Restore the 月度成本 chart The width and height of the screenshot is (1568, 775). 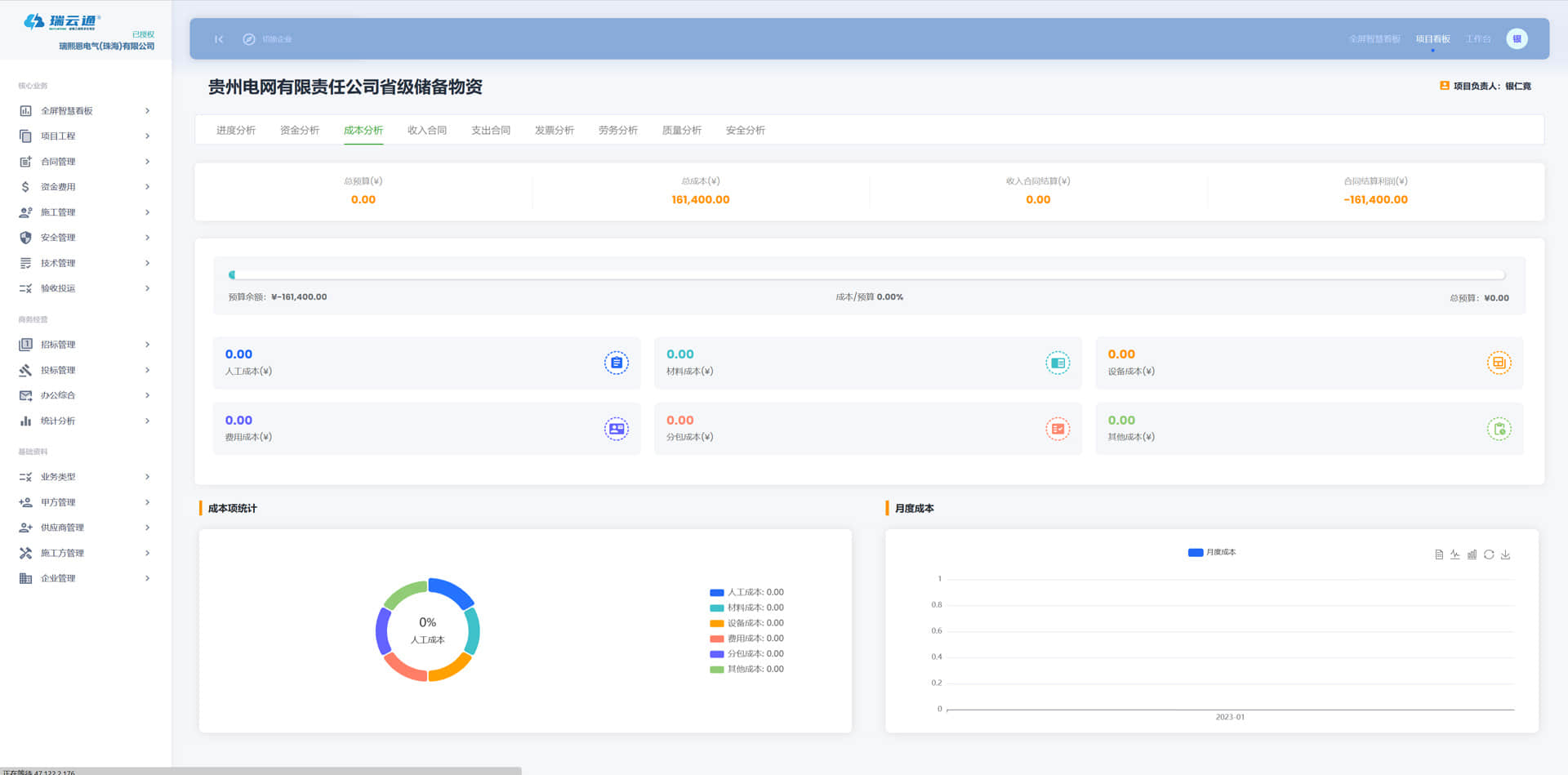point(1489,555)
